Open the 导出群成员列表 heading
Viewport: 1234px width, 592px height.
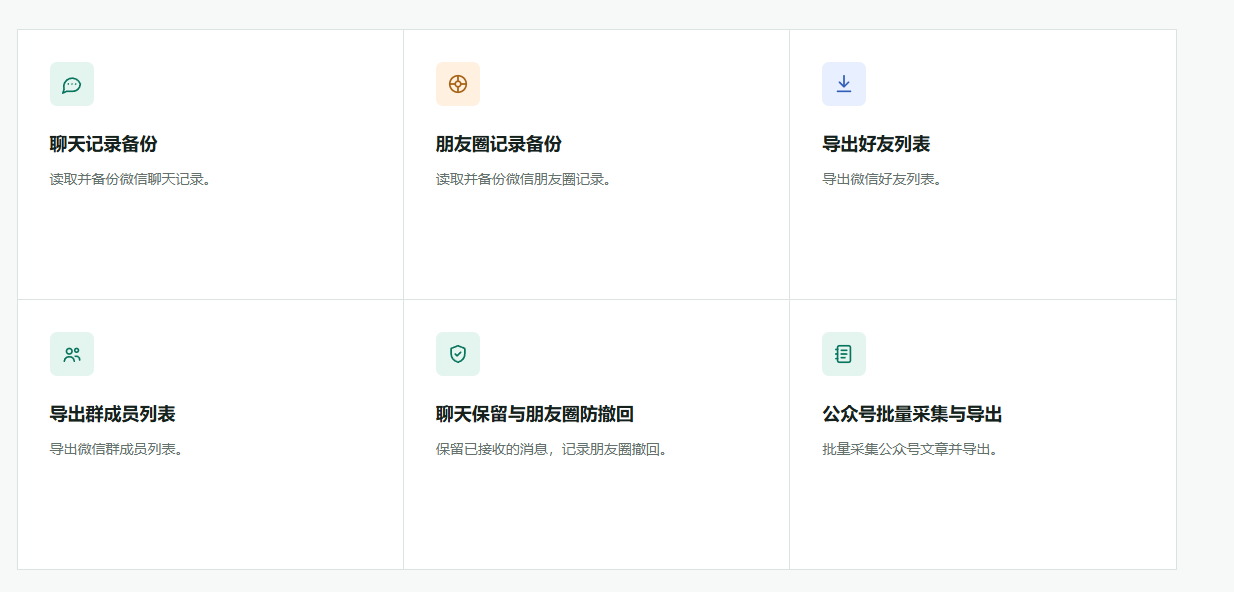click(113, 414)
